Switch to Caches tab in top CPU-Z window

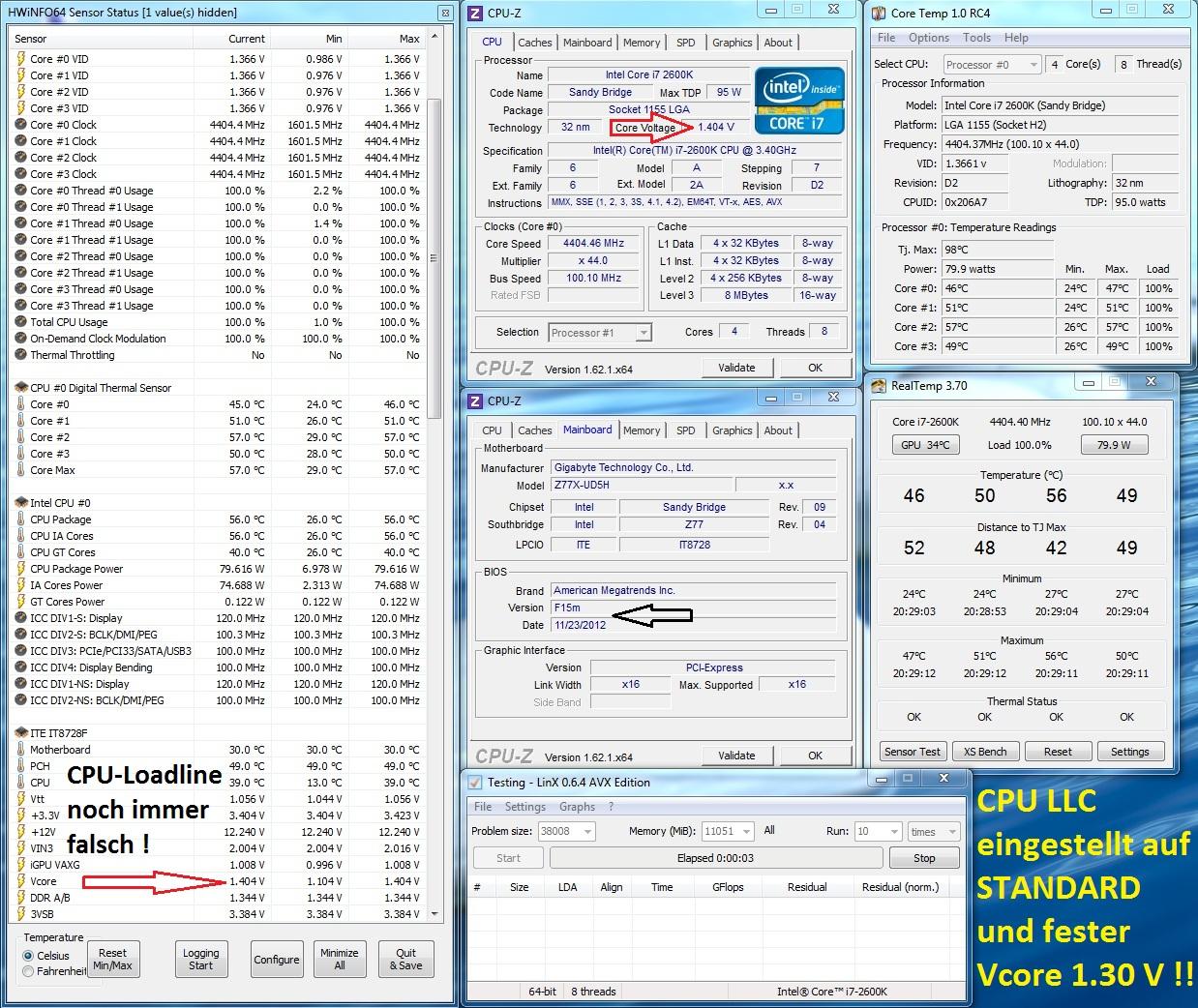tap(534, 43)
